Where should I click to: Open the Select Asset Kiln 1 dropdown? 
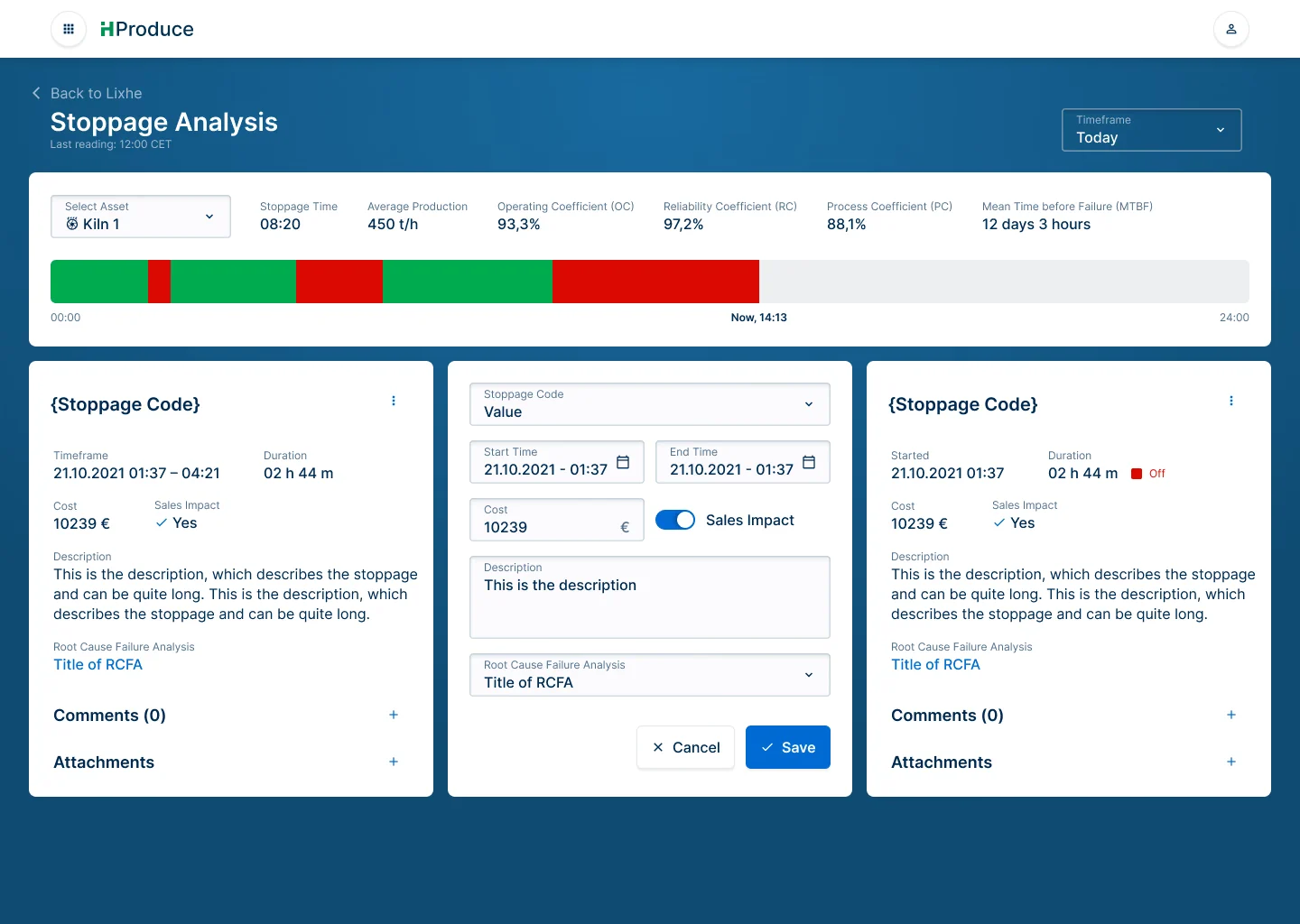(x=141, y=217)
